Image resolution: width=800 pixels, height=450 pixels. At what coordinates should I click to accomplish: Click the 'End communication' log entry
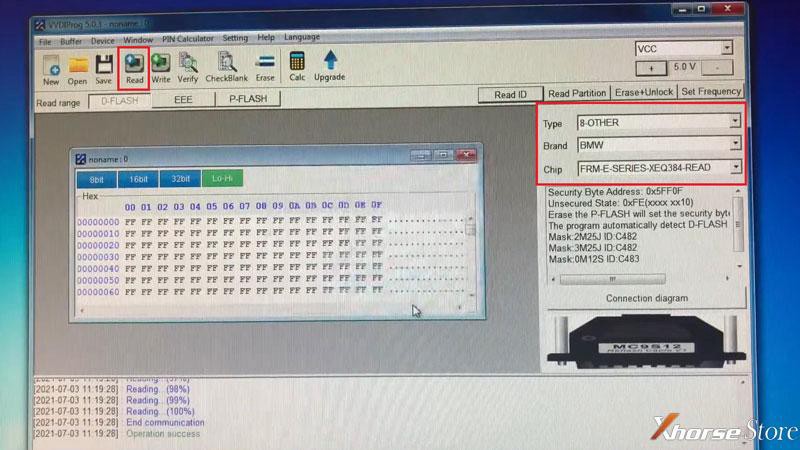point(165,422)
